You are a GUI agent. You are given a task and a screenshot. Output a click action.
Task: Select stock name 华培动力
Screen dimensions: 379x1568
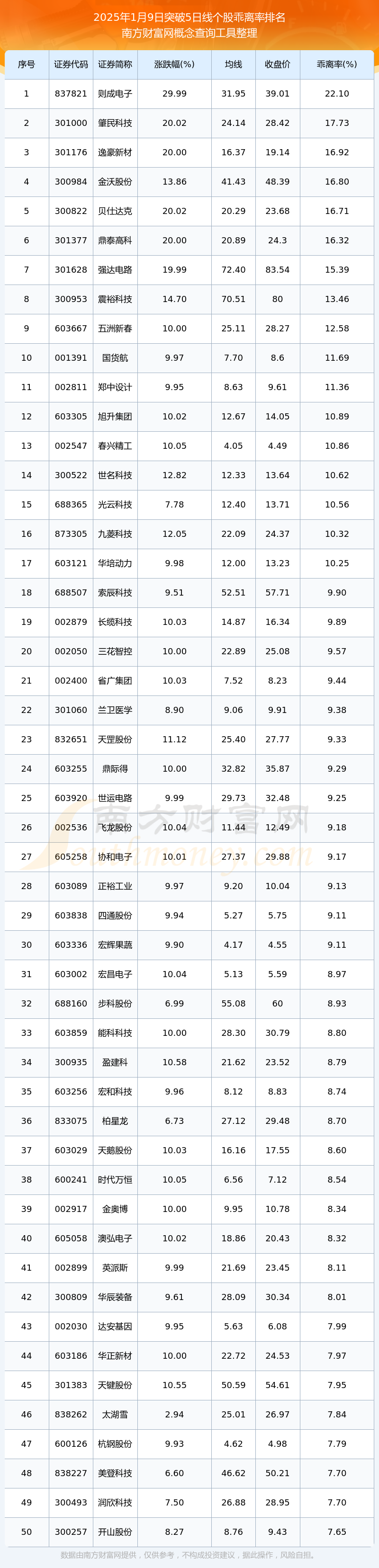tap(115, 563)
